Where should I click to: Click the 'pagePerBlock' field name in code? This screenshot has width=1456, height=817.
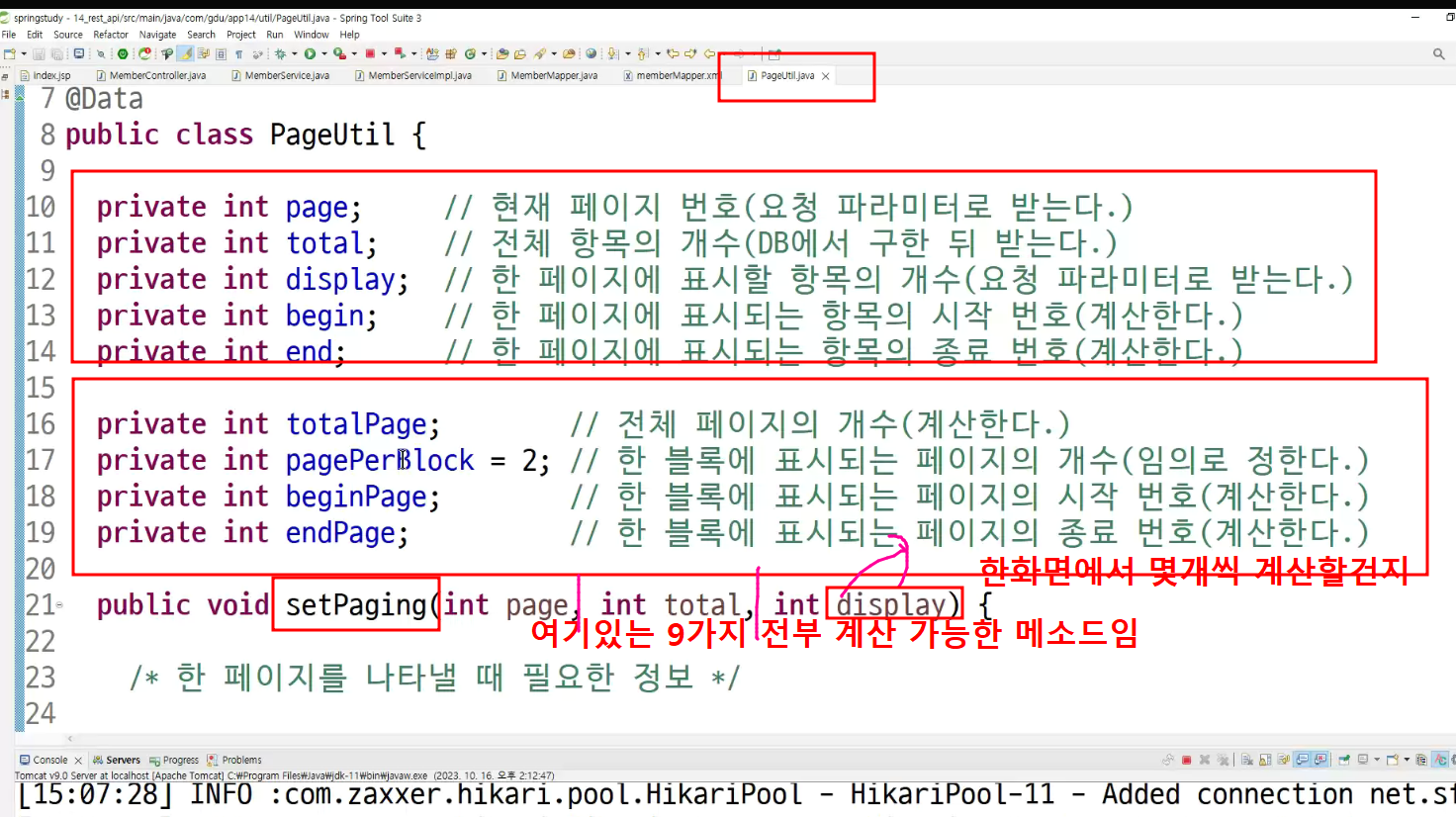click(x=380, y=461)
